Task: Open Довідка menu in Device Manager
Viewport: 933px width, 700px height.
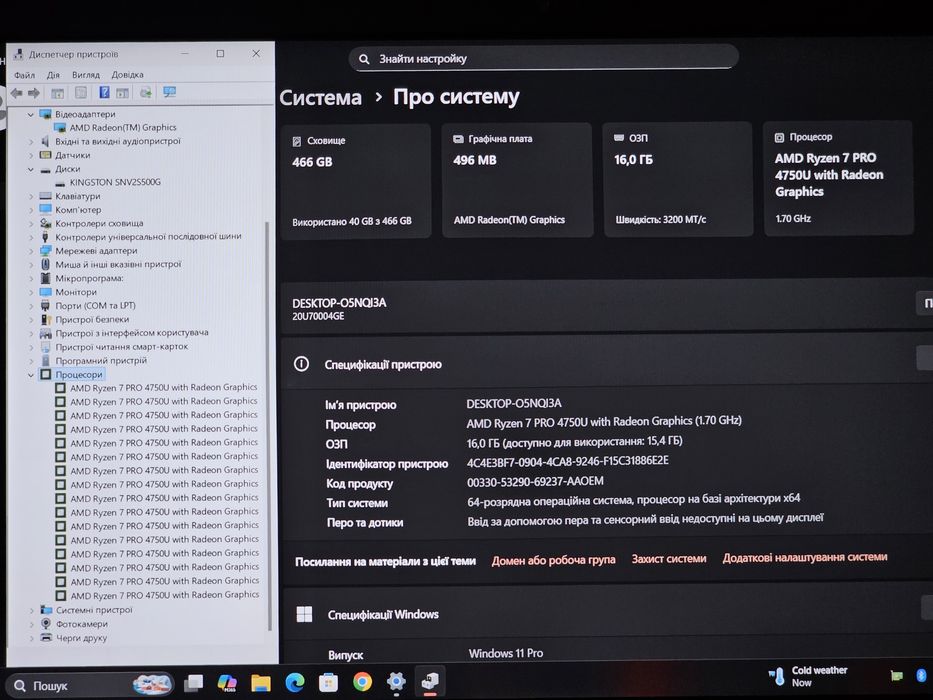Action: click(x=127, y=75)
